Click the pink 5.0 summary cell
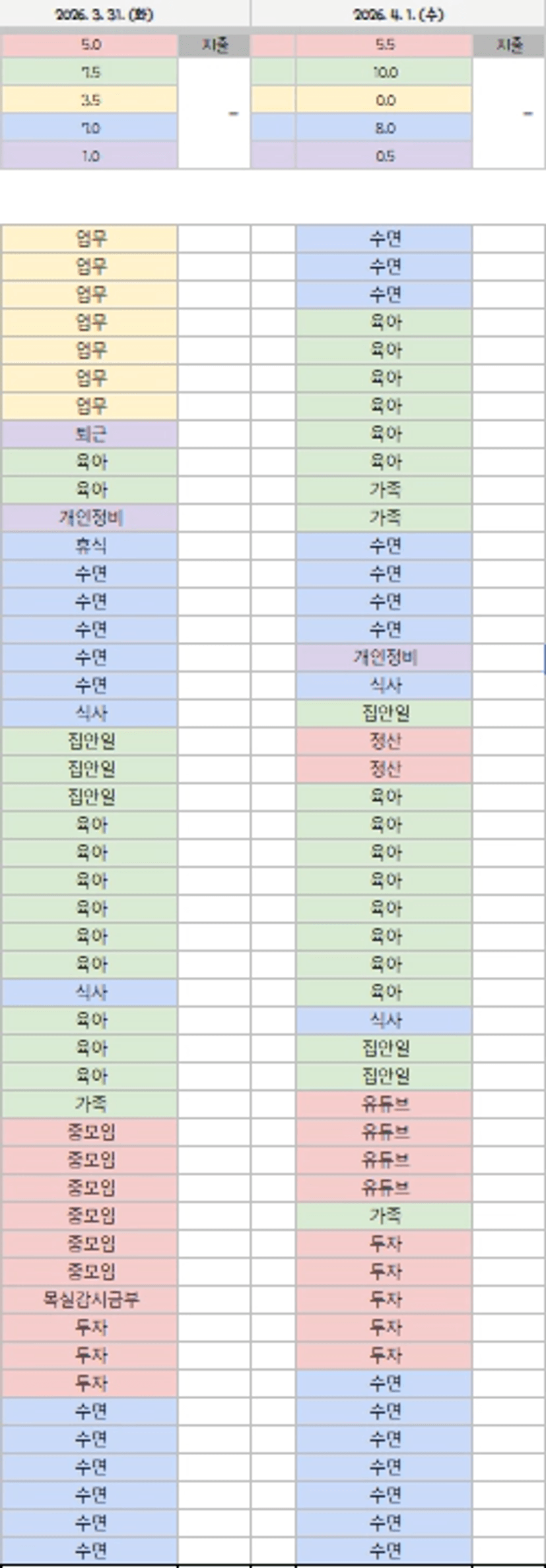 [90, 45]
